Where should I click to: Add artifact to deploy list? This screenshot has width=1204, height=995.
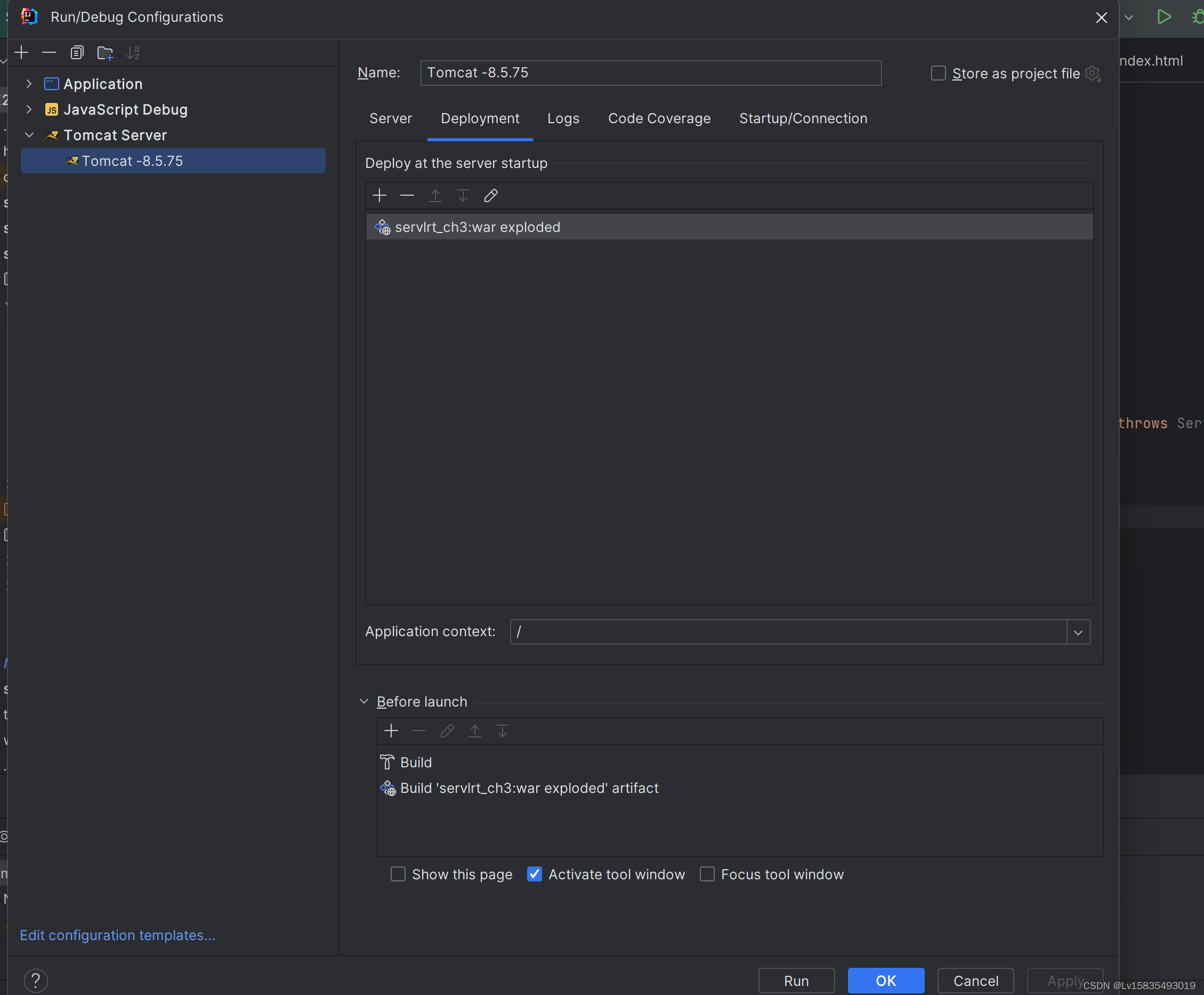pyautogui.click(x=379, y=196)
